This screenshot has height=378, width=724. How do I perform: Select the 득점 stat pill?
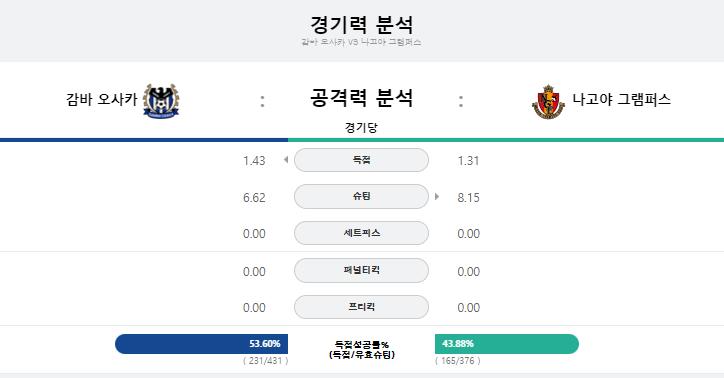point(361,160)
